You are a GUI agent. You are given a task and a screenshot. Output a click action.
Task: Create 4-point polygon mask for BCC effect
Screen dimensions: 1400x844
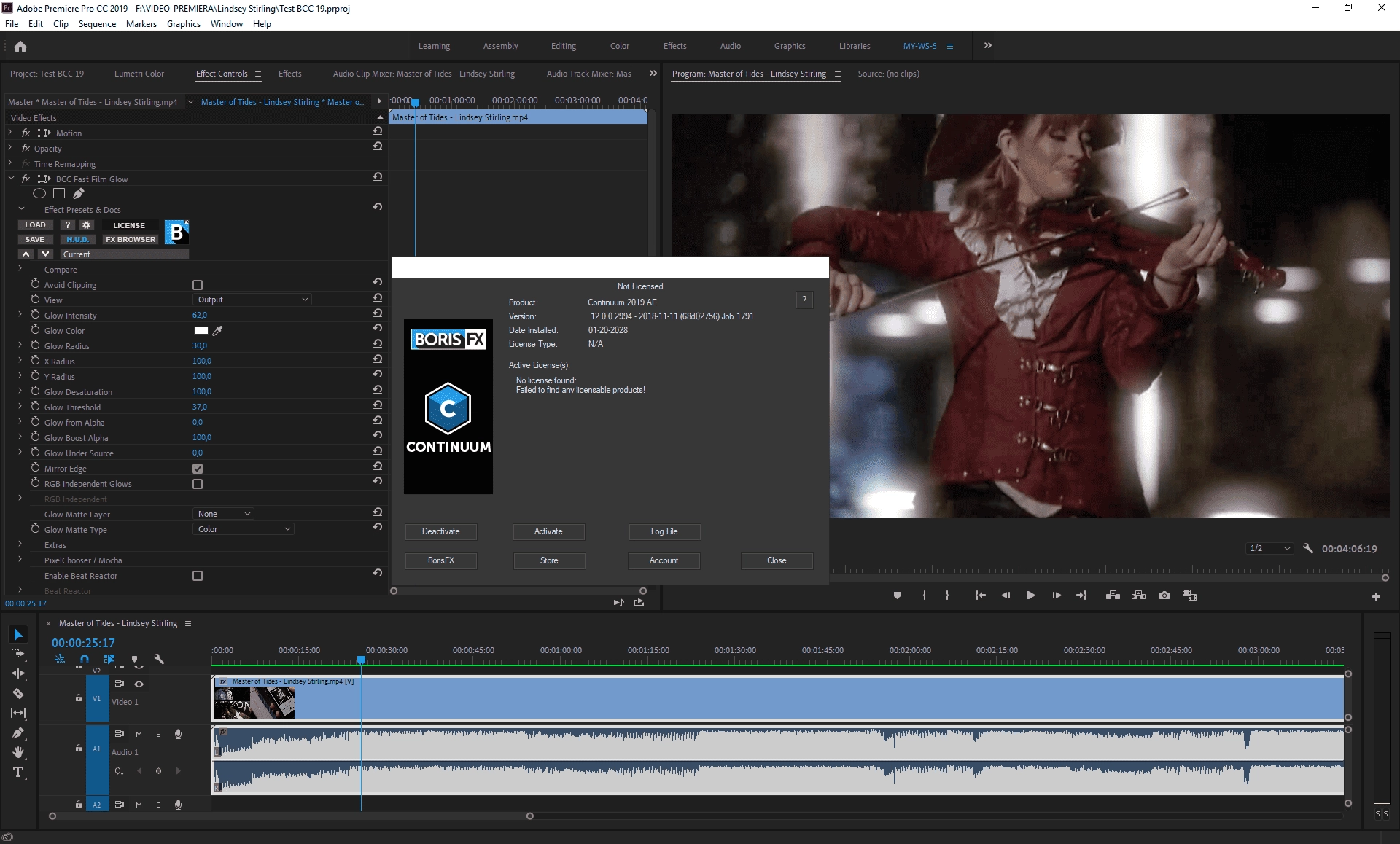coord(59,193)
